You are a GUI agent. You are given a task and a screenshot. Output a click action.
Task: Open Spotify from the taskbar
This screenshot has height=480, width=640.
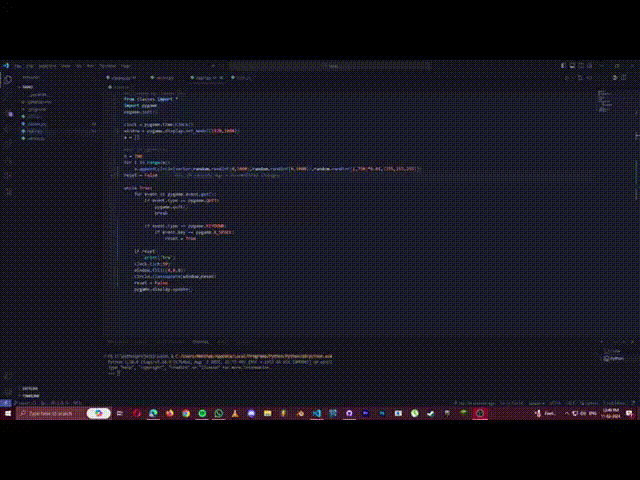coord(202,413)
